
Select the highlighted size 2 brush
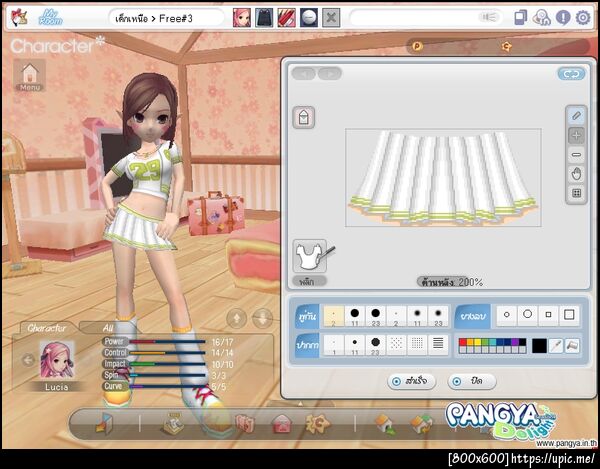click(334, 316)
